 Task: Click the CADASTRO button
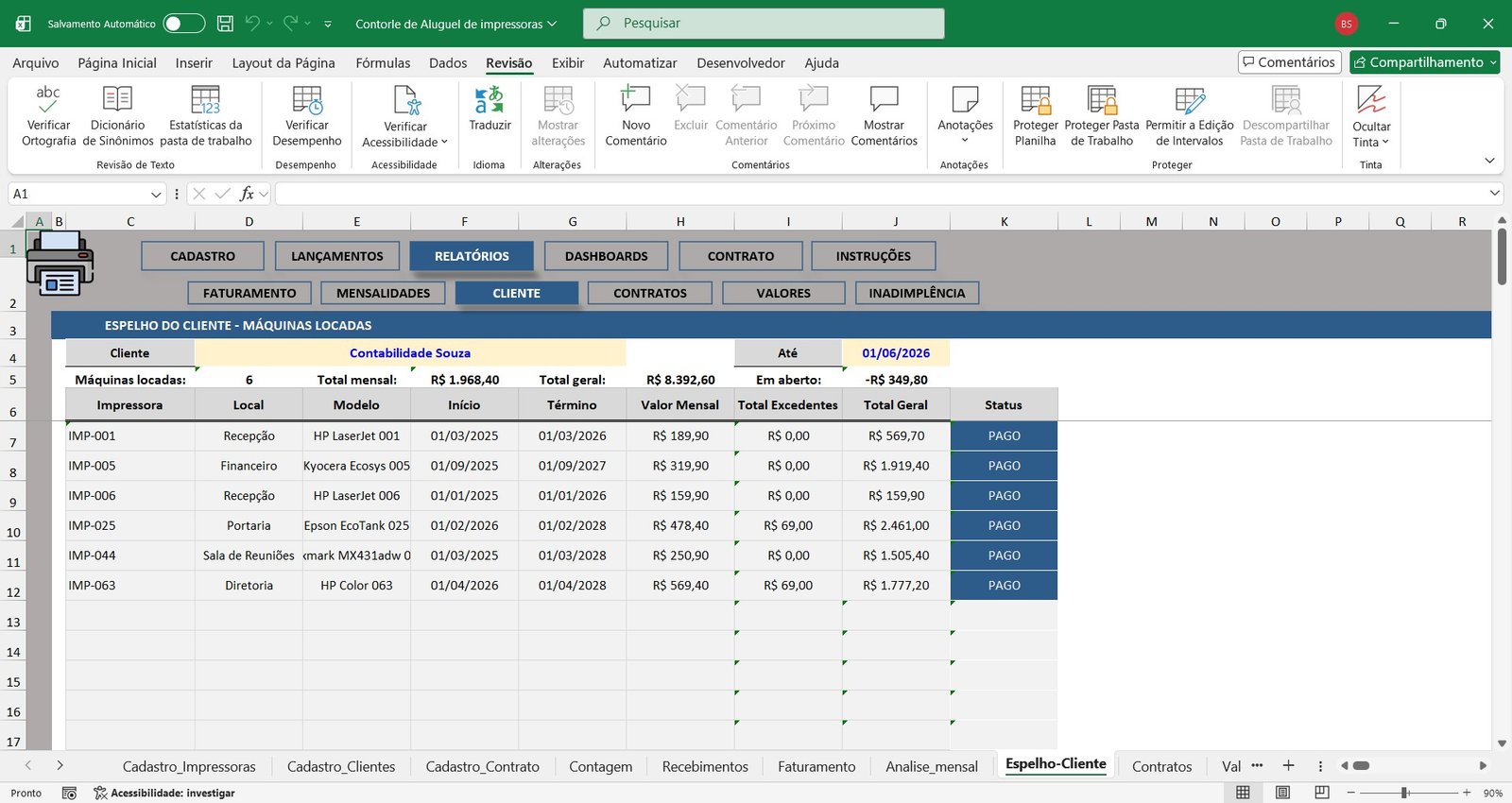202,256
